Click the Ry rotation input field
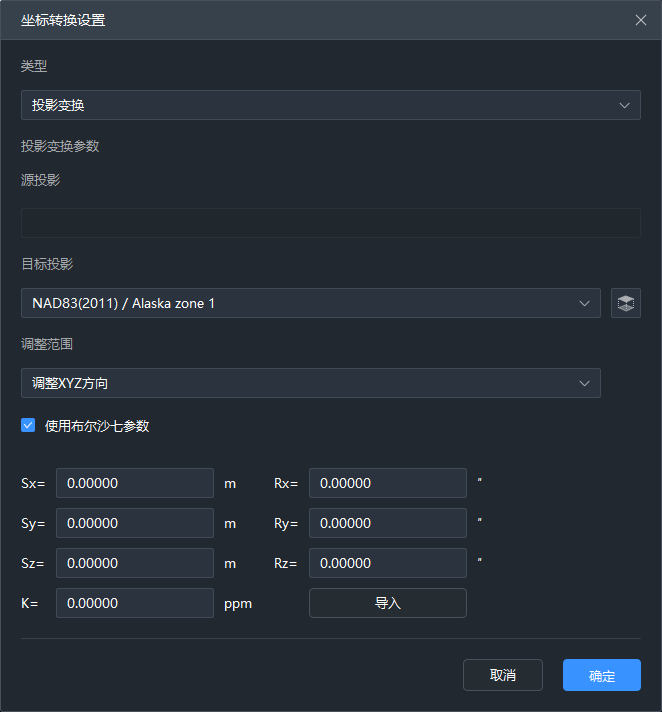662x712 pixels. [x=387, y=523]
